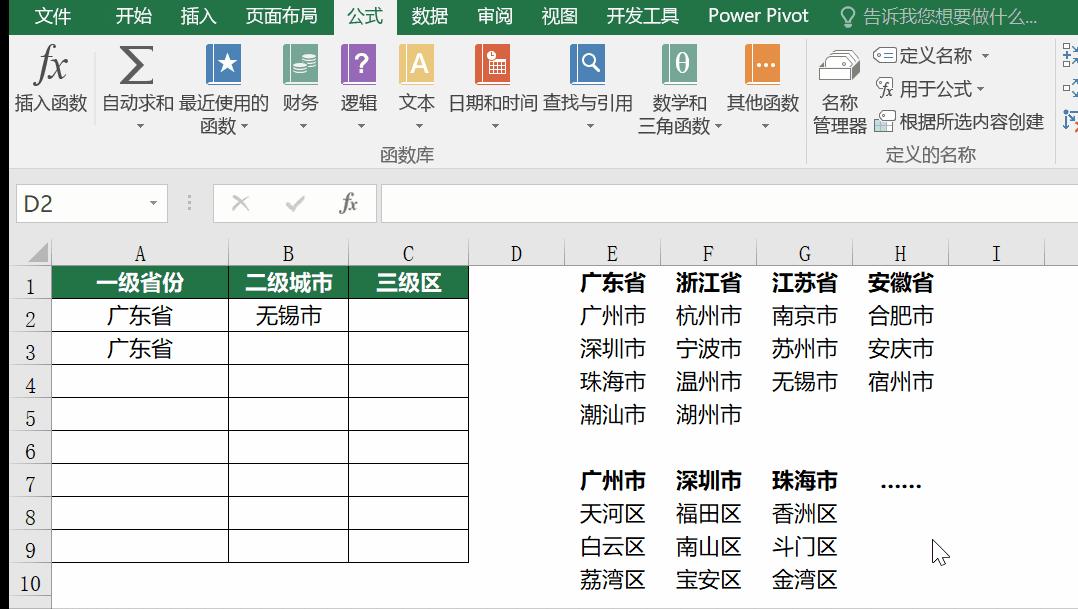1078x609 pixels.
Task: Expand the Logical (逻辑) dropdown arrow
Action: click(x=360, y=126)
